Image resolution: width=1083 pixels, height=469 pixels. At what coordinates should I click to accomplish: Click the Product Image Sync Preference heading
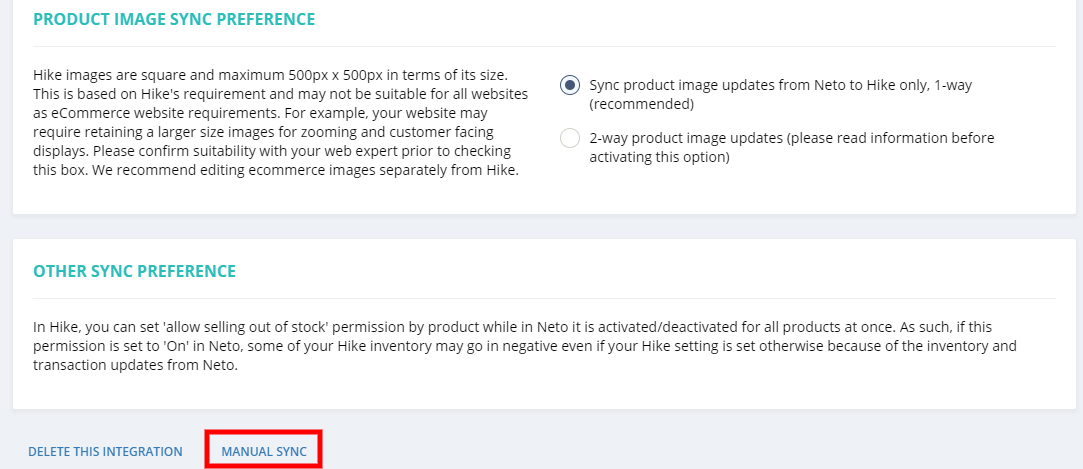coord(174,19)
